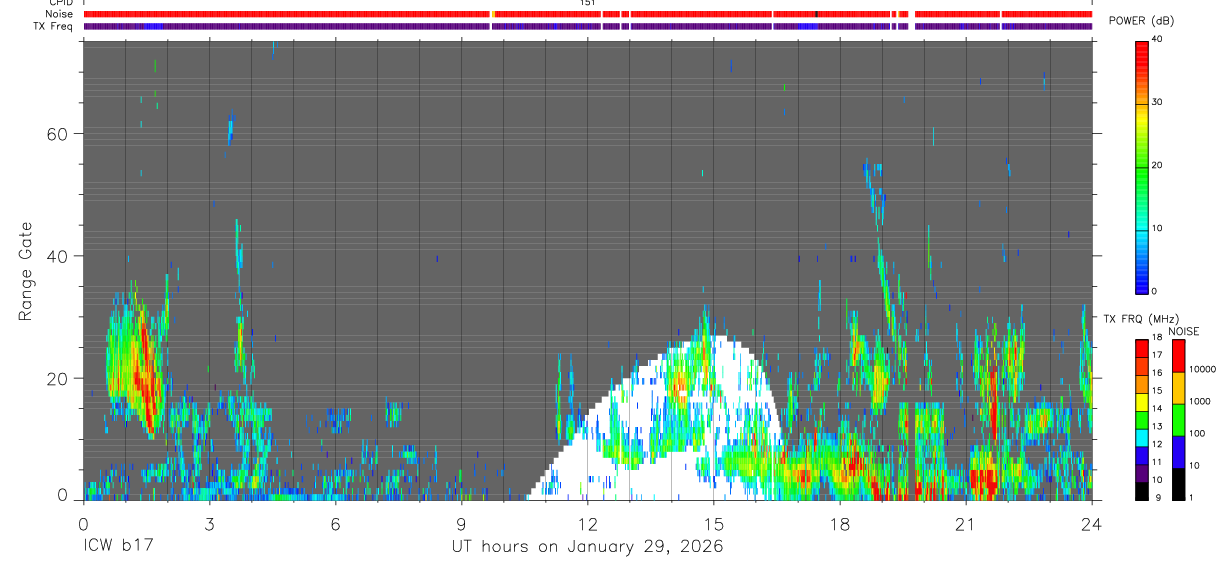Image resolution: width=1228 pixels, height=567 pixels.
Task: Click the '0' tick on the power colorbar
Action: (1155, 291)
